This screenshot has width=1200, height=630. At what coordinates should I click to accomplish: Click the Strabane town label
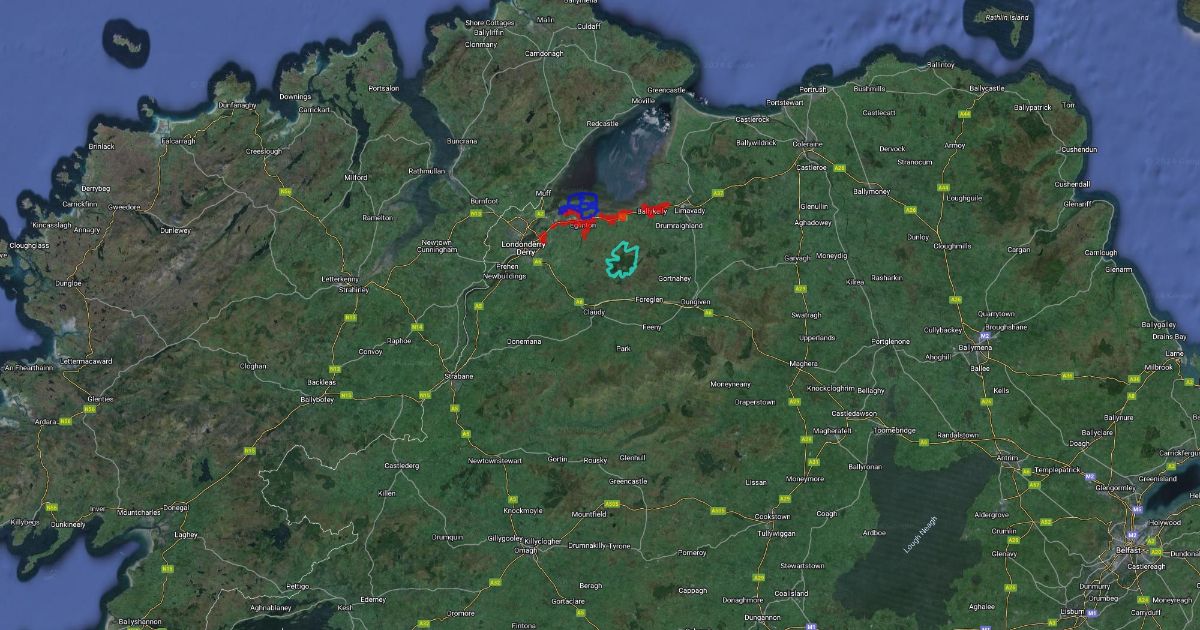click(458, 376)
